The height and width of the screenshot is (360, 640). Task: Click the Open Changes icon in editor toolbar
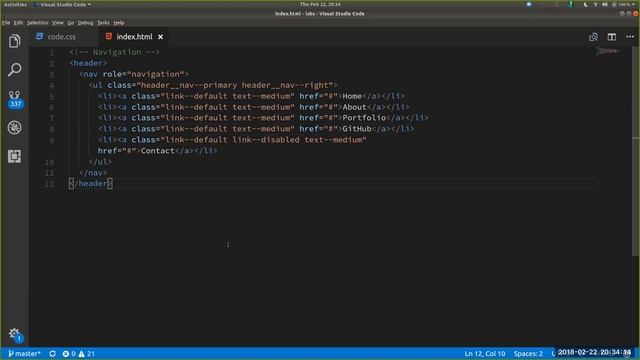[593, 37]
